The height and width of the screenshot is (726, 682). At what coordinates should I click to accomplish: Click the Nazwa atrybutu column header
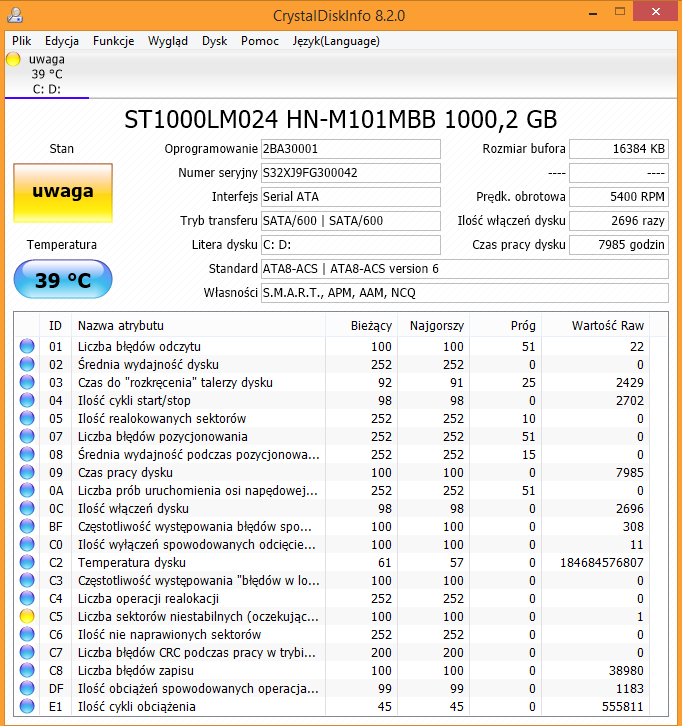[x=199, y=325]
